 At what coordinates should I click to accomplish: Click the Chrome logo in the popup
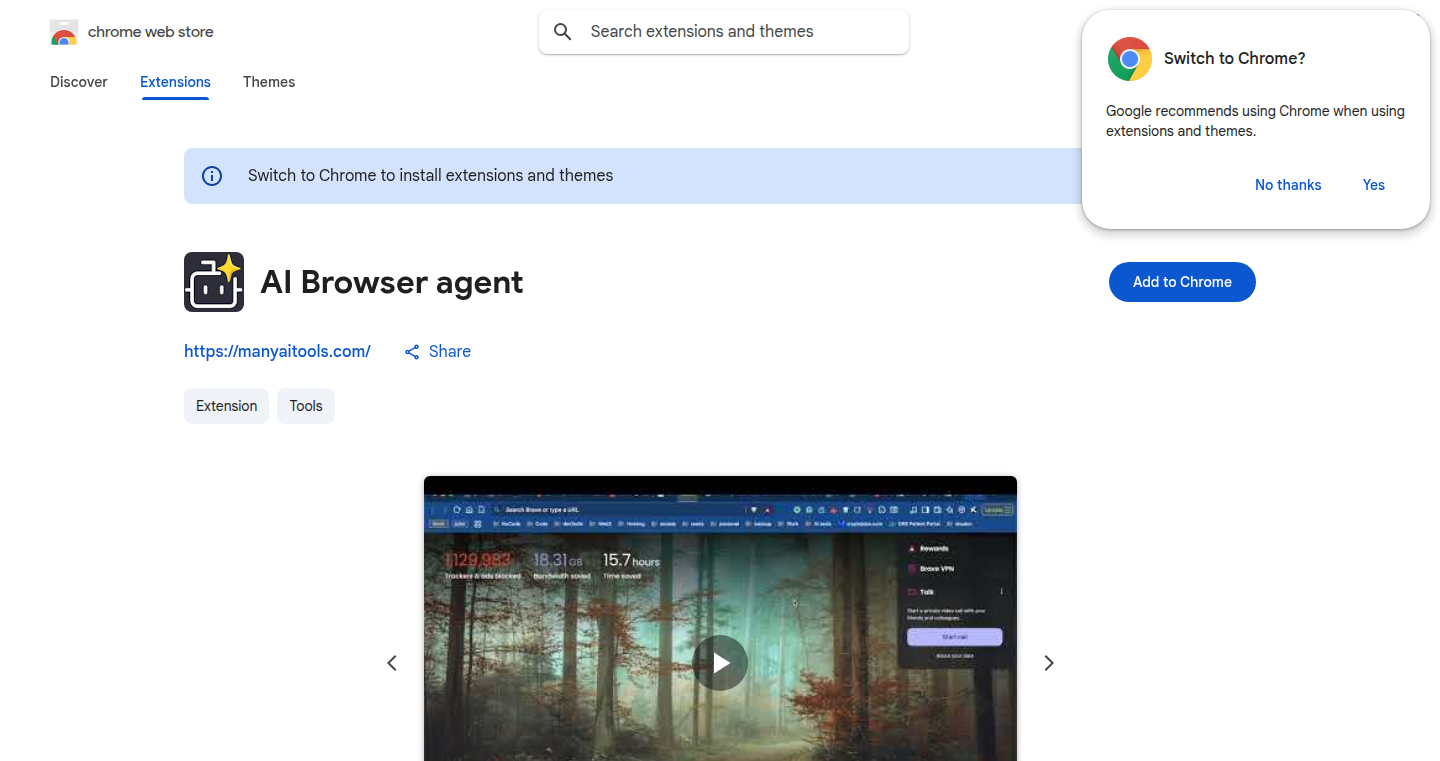click(x=1130, y=59)
